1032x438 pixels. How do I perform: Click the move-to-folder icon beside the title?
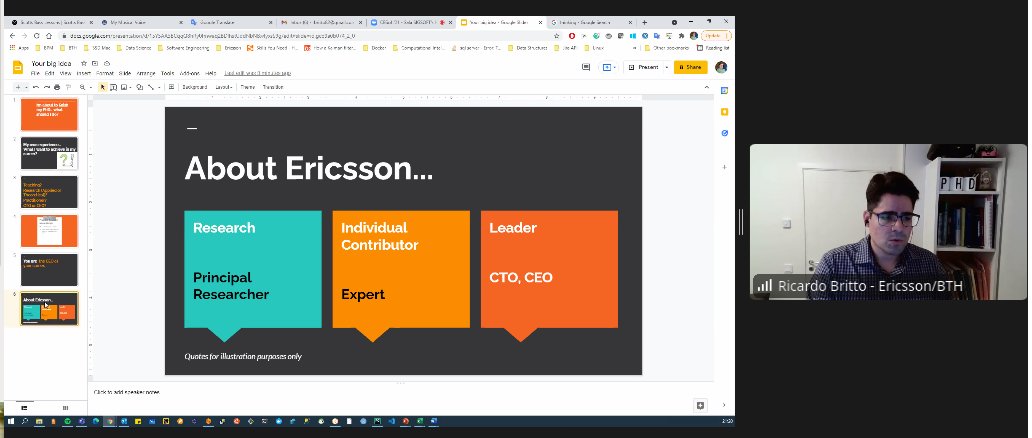pos(95,63)
